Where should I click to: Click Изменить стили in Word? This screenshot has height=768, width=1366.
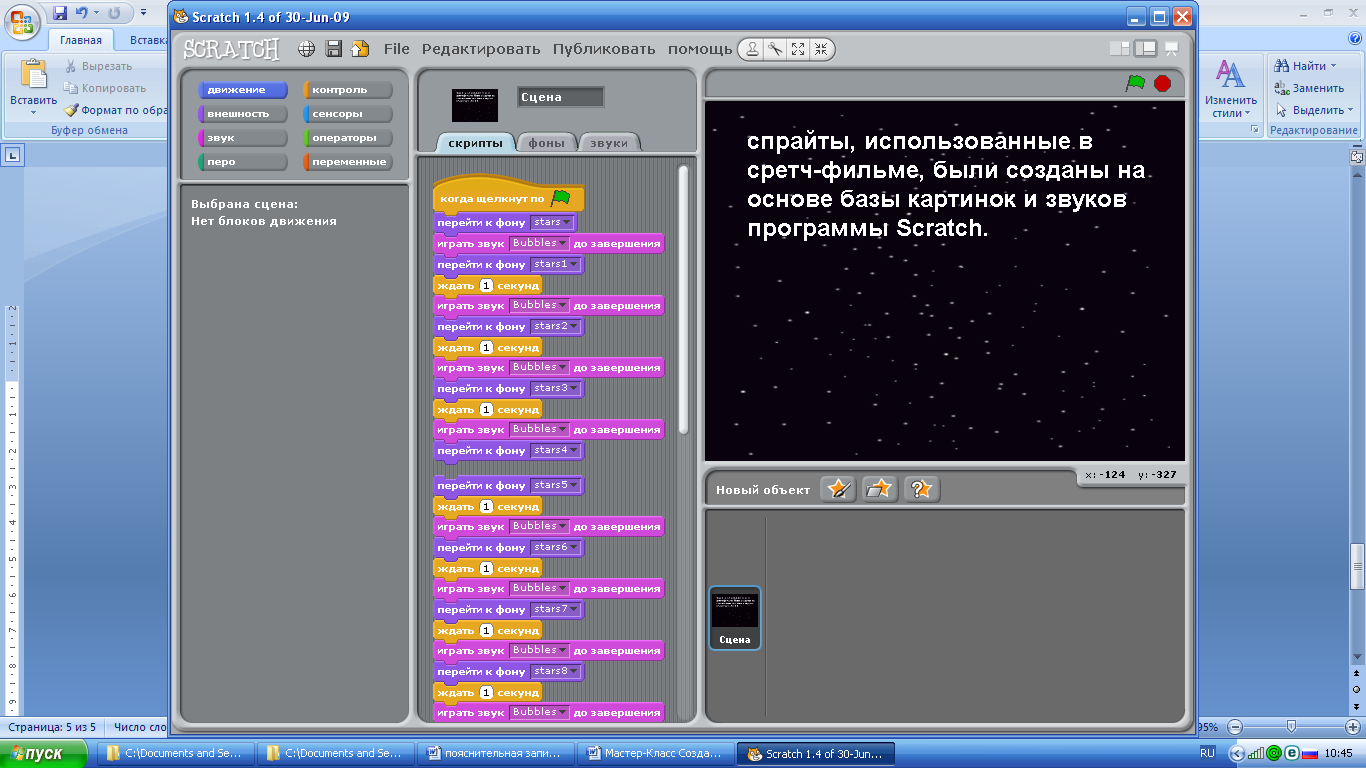point(1231,88)
